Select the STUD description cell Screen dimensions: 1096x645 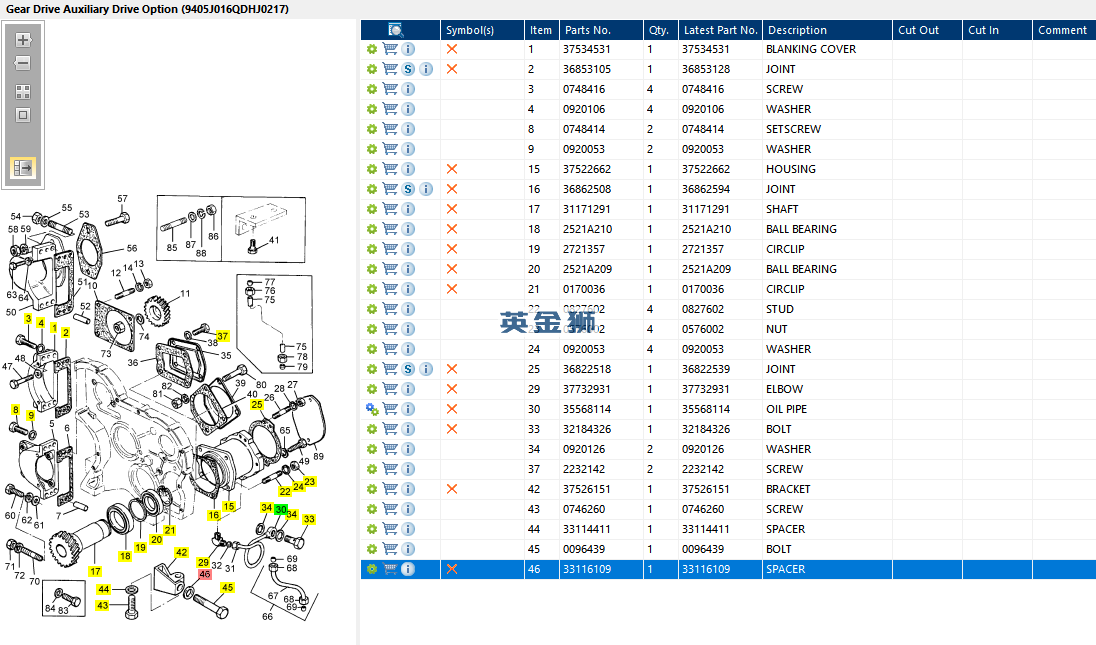[779, 309]
